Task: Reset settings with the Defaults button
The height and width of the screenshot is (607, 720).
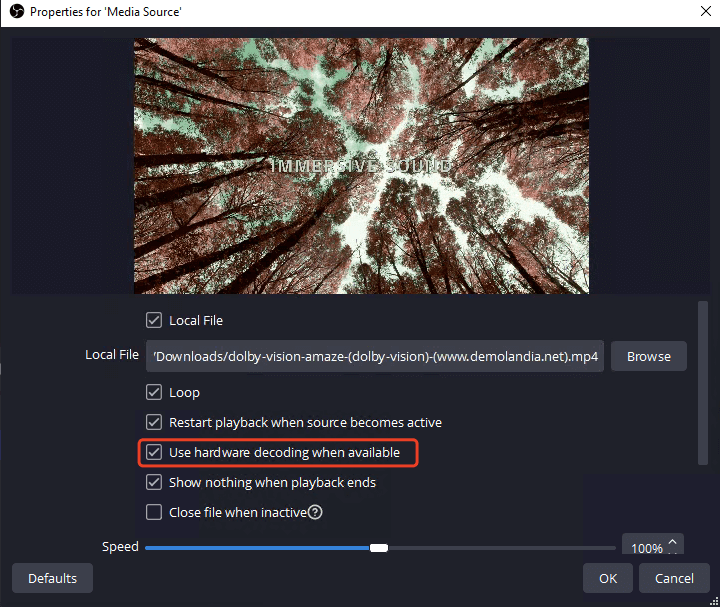Action: click(52, 578)
